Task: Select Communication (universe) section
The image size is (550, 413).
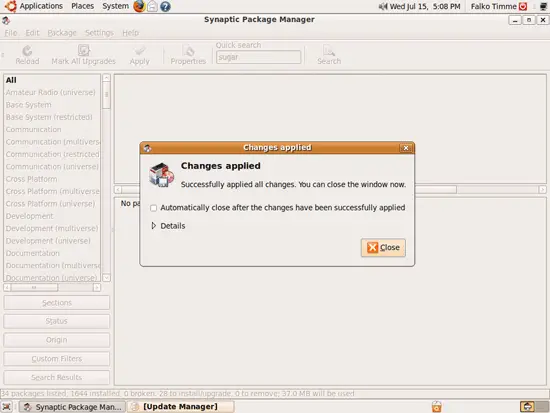Action: pyautogui.click(x=52, y=166)
